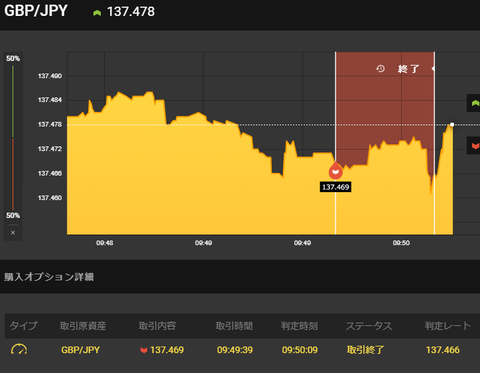Image resolution: width=480 pixels, height=373 pixels.
Task: Click the current rate 137.478 in header
Action: (131, 12)
